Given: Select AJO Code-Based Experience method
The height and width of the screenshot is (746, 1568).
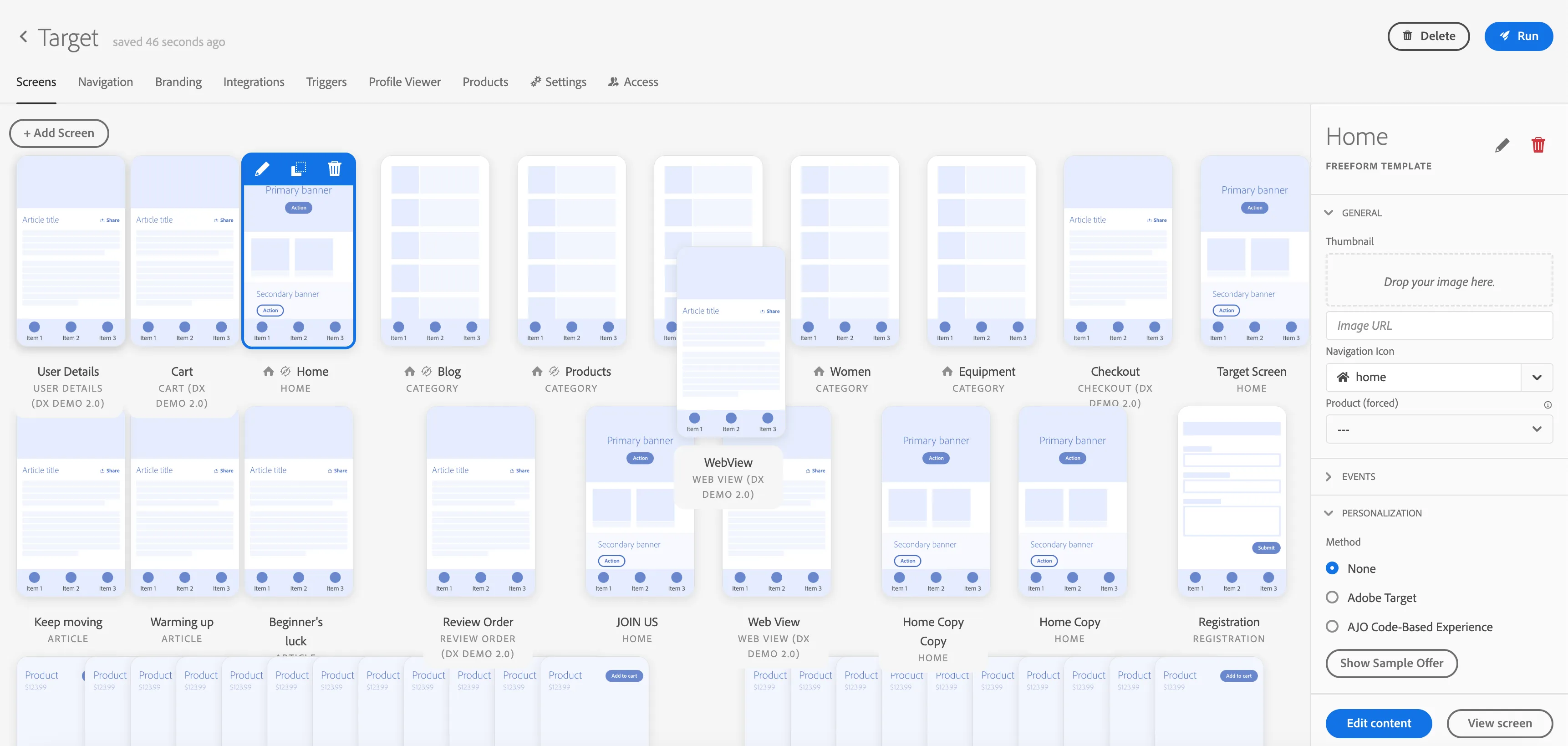Looking at the screenshot, I should click(x=1332, y=626).
